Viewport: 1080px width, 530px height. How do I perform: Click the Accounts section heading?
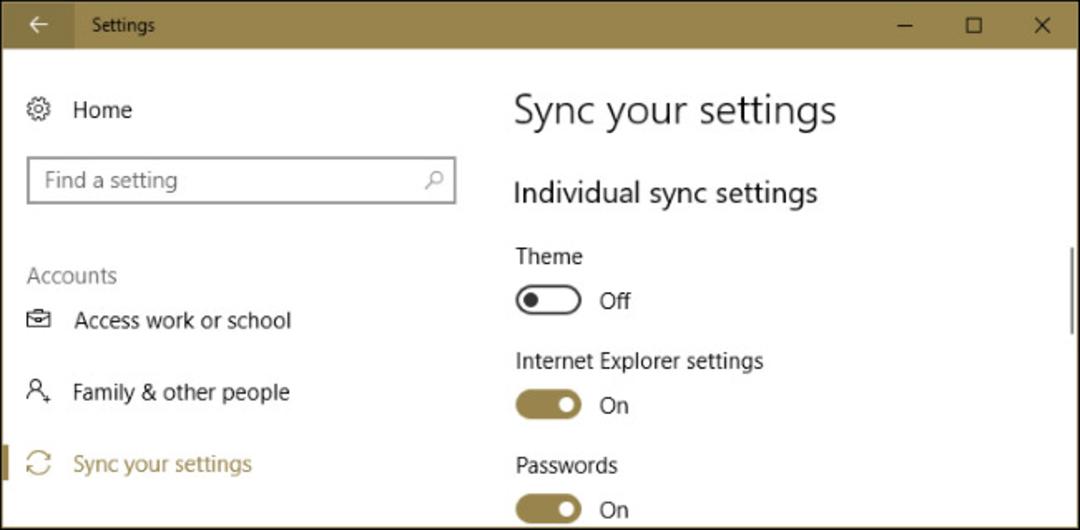tap(72, 276)
